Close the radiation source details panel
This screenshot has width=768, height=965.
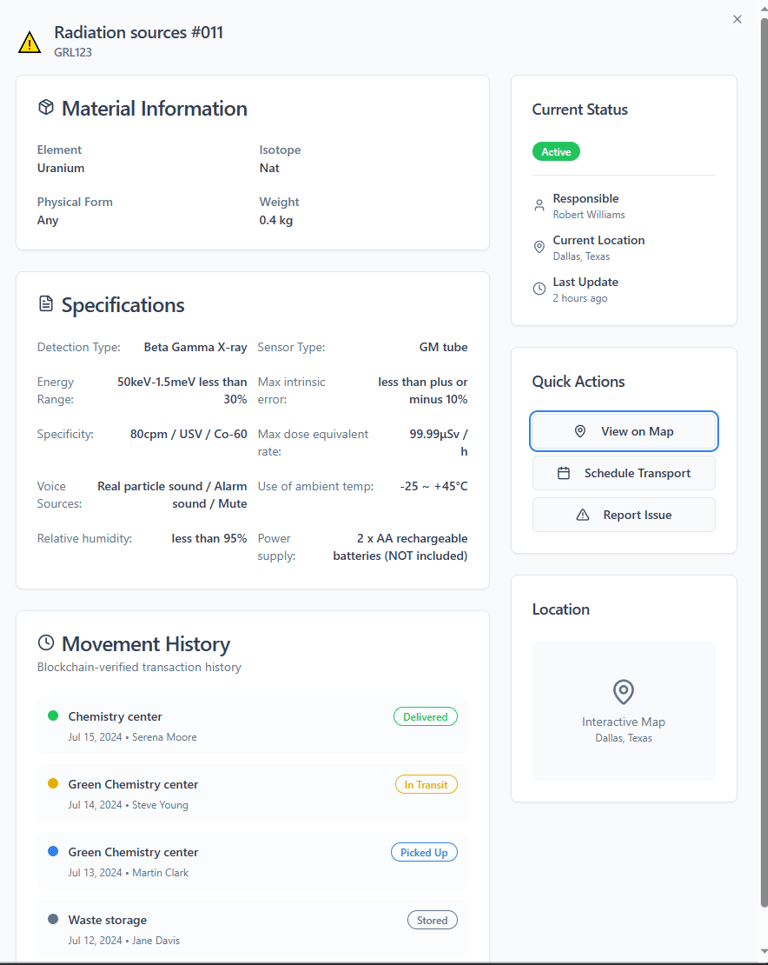[x=737, y=19]
